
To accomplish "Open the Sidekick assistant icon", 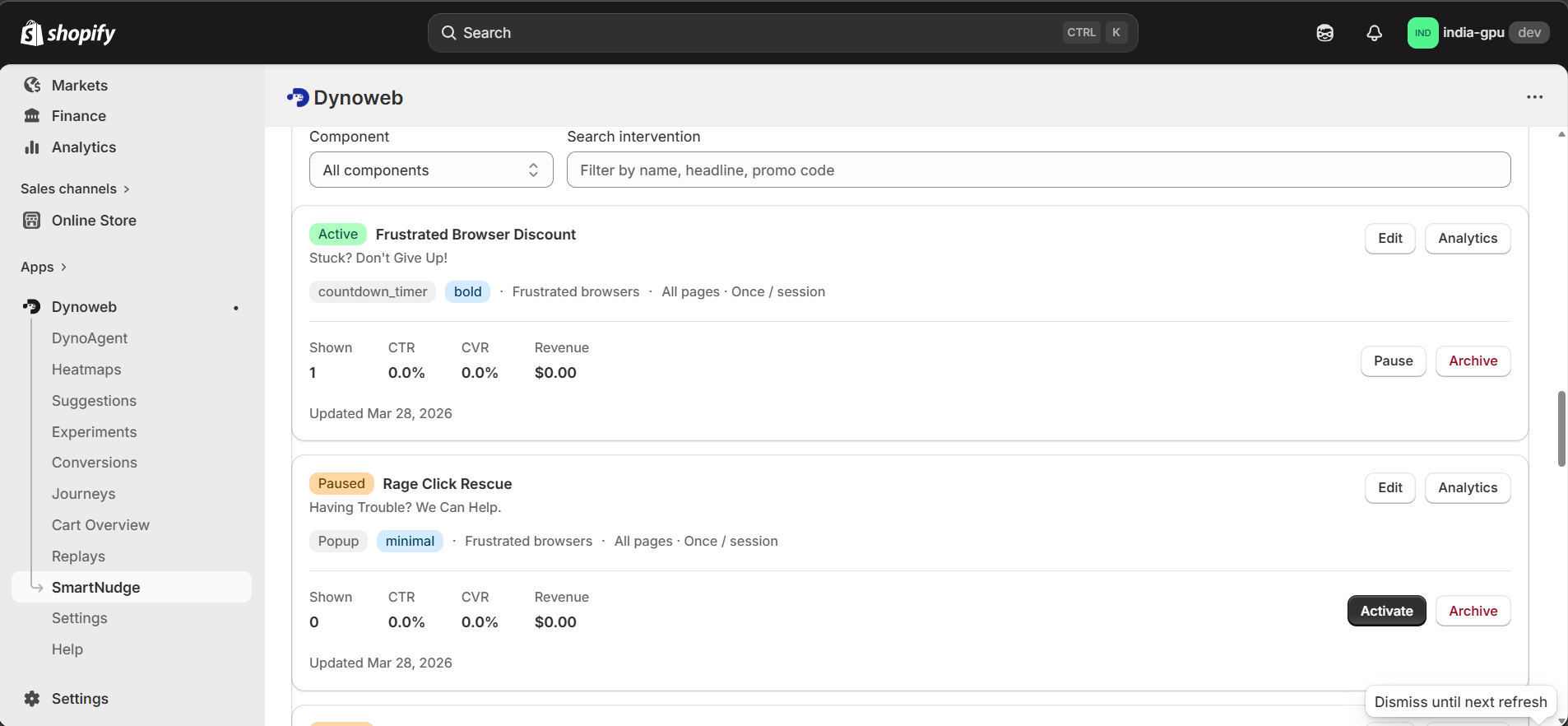I will (1324, 33).
